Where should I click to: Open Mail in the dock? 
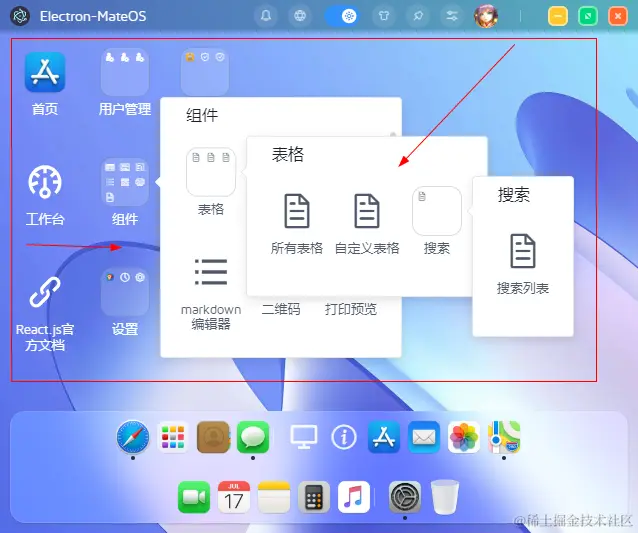pos(424,437)
